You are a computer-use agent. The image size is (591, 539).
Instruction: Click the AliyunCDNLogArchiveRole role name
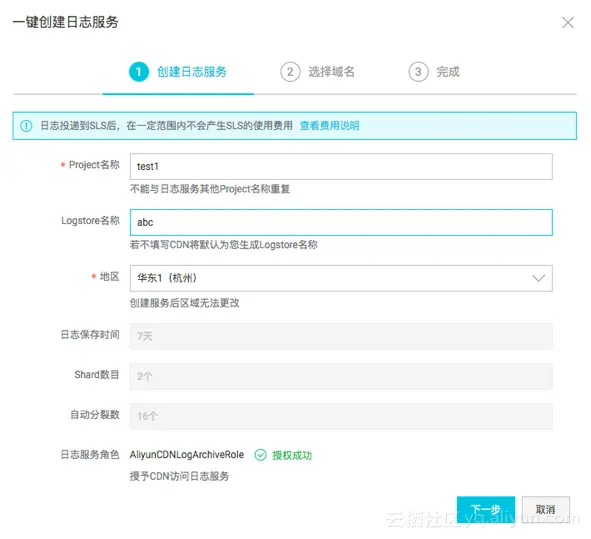(x=187, y=455)
